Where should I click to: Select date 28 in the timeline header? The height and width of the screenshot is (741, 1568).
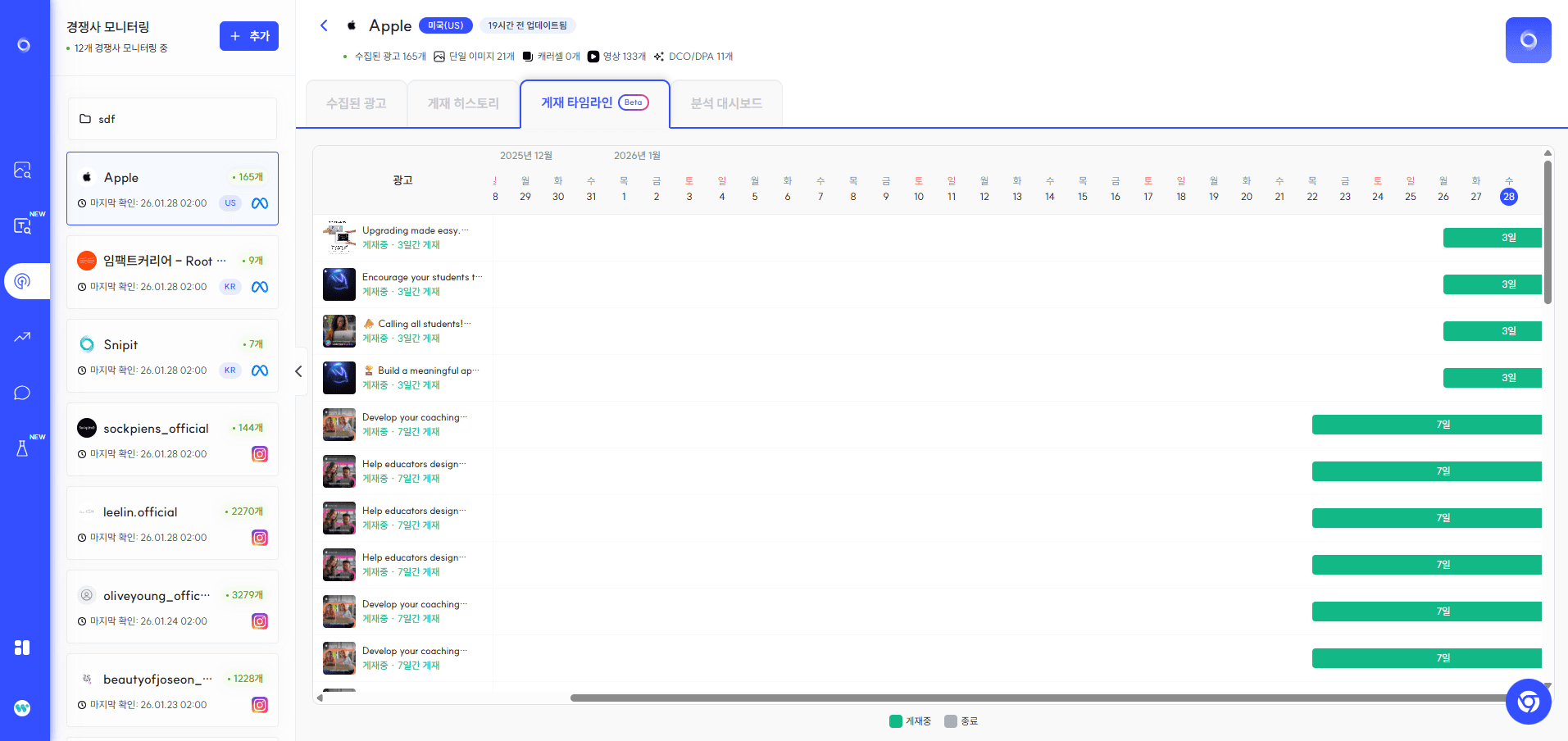[1508, 197]
